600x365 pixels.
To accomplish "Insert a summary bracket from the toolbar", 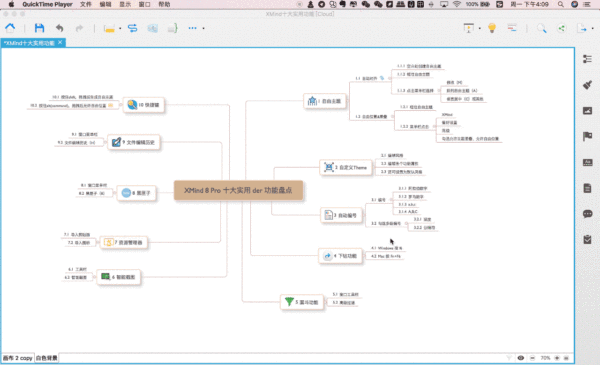I will (173, 28).
